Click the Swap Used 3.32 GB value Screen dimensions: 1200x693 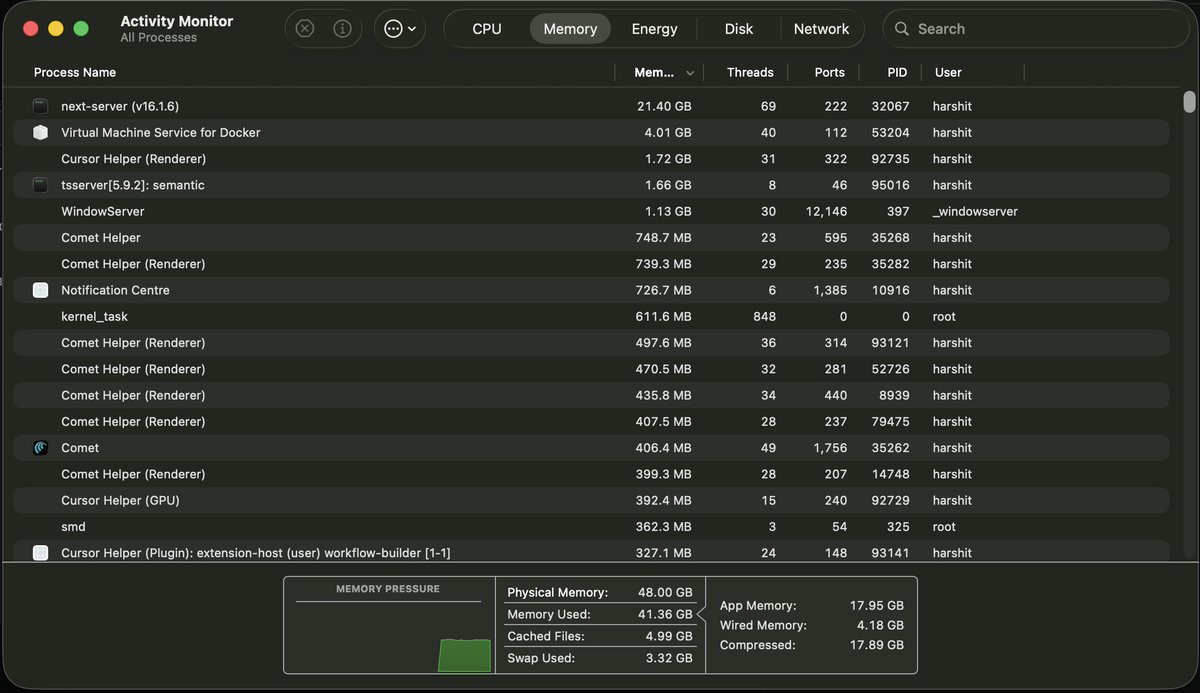tap(667, 658)
